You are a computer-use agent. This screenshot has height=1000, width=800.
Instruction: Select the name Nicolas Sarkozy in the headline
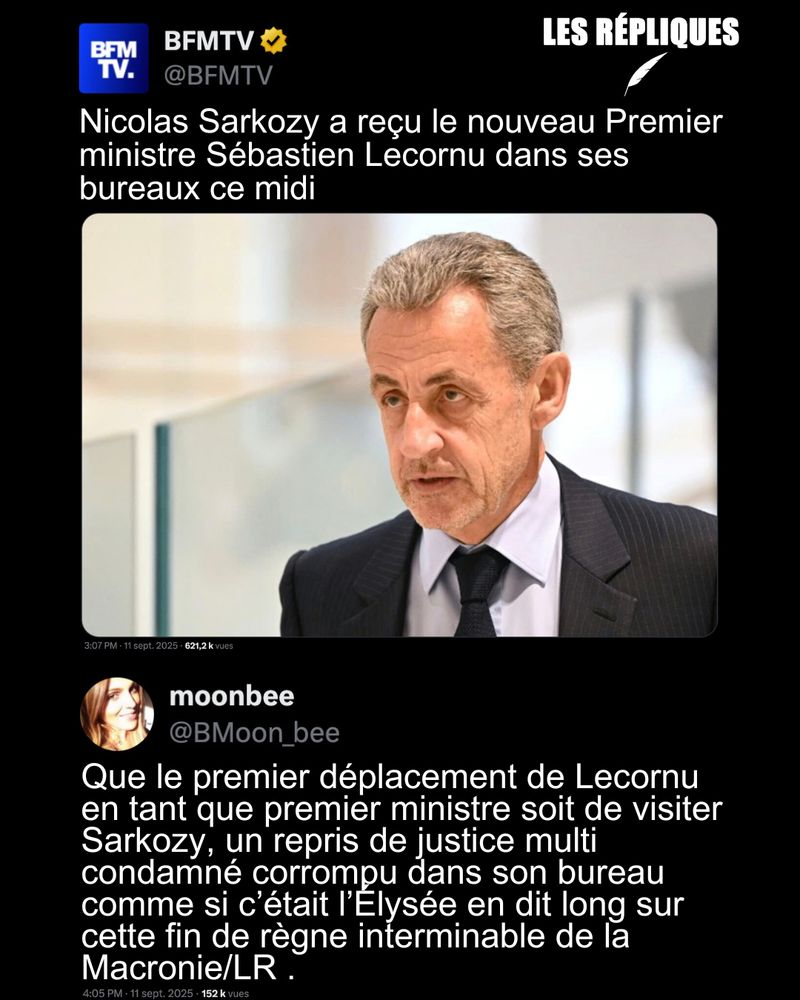[198, 122]
